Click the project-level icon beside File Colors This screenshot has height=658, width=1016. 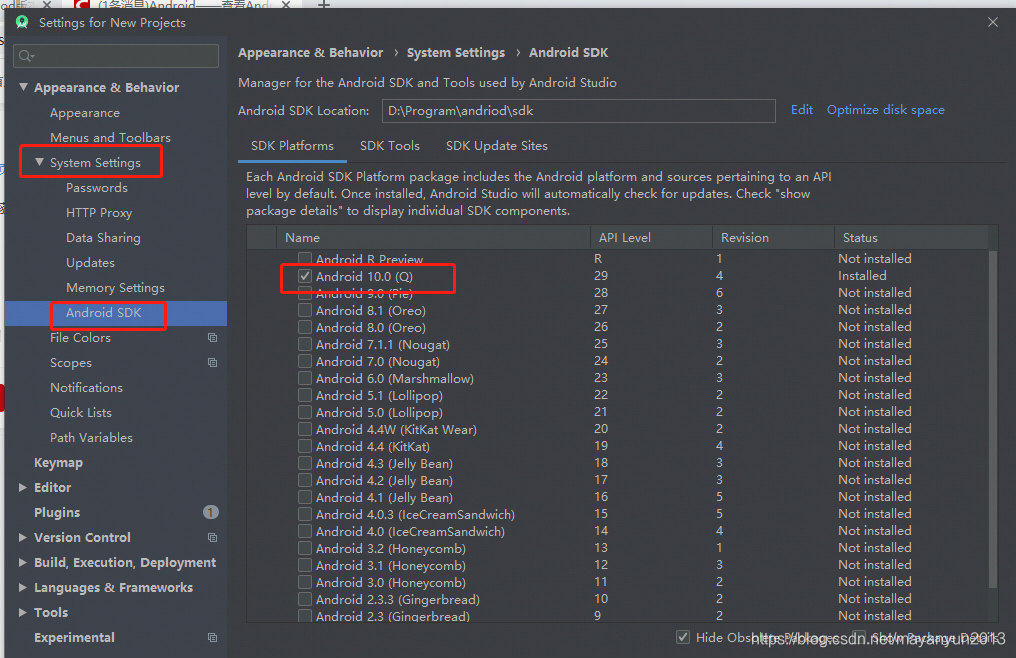pos(212,337)
